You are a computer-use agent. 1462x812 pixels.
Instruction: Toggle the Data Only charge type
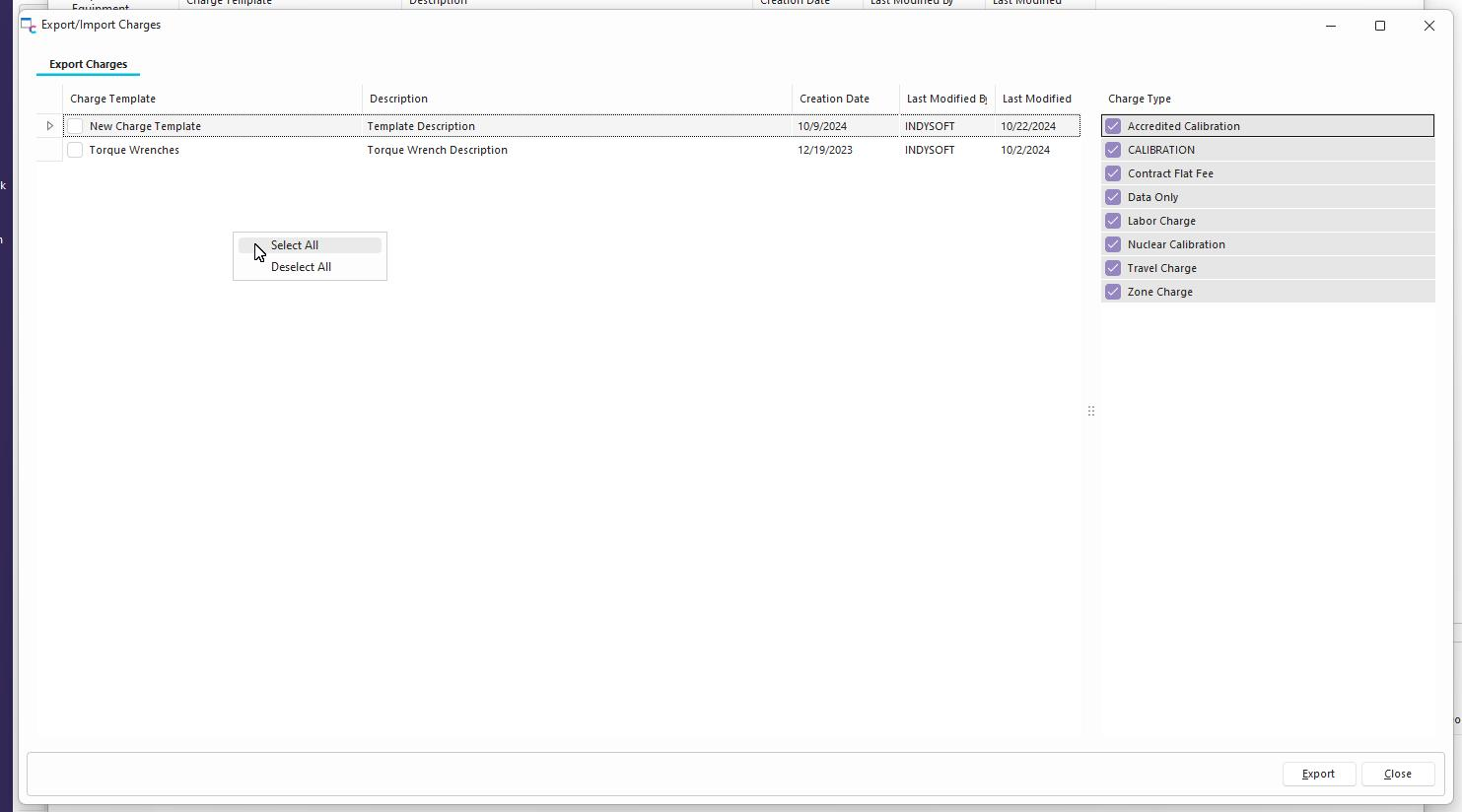(x=1113, y=197)
